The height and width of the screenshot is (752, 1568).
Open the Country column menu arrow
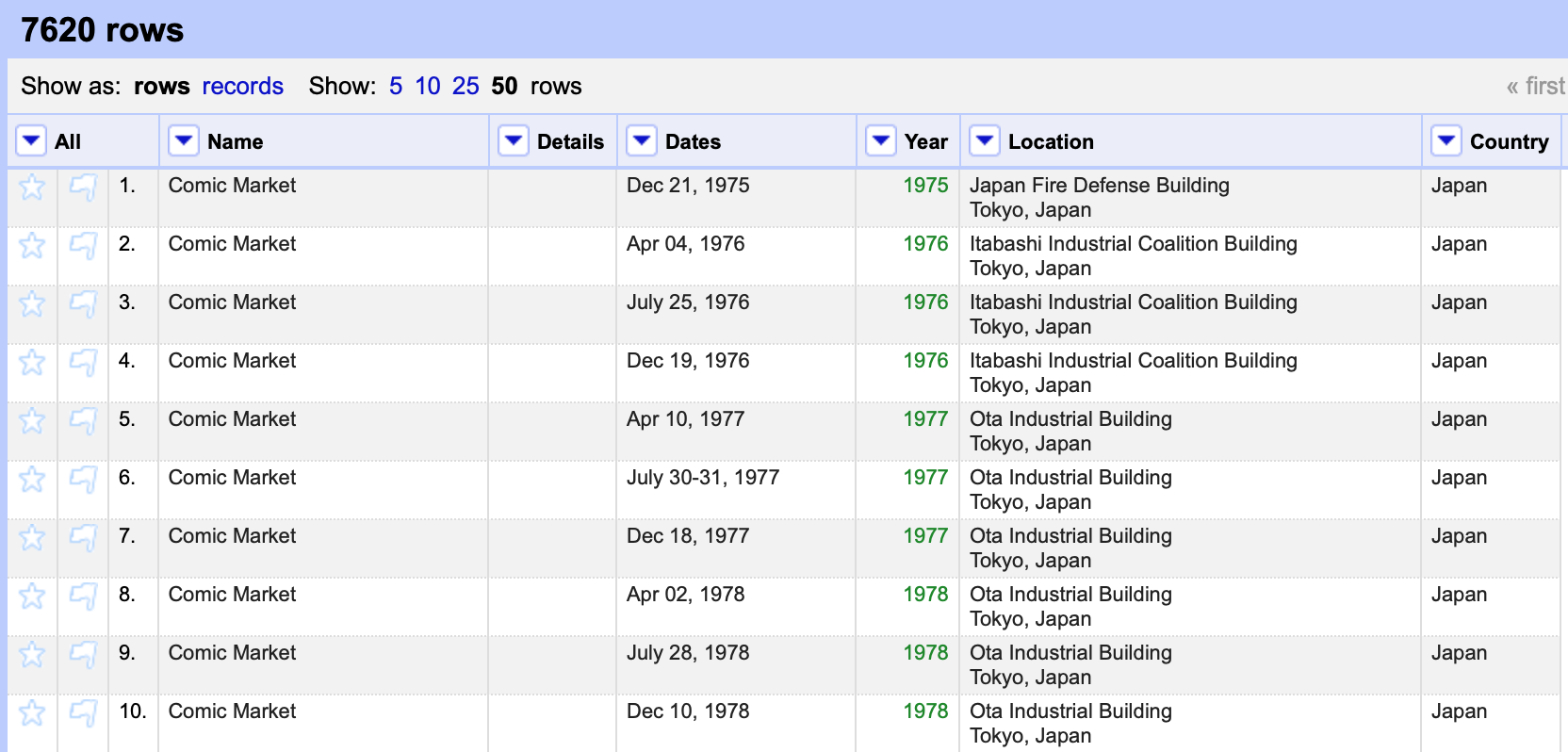pyautogui.click(x=1445, y=141)
